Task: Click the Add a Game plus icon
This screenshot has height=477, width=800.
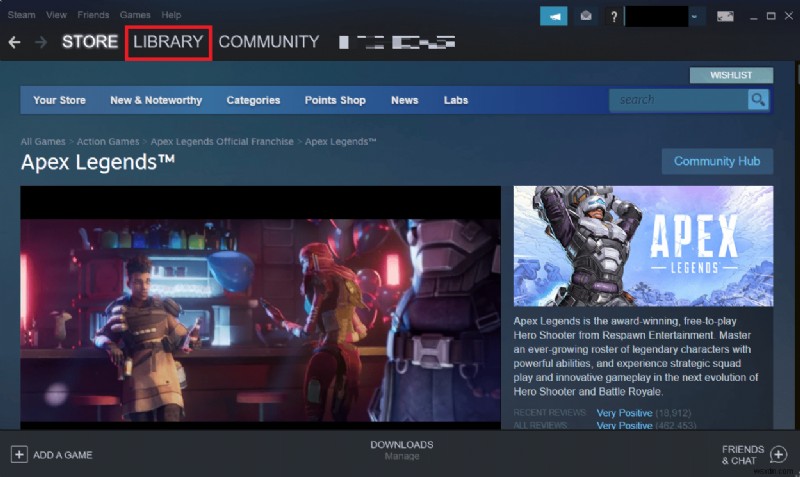Action: click(x=19, y=454)
